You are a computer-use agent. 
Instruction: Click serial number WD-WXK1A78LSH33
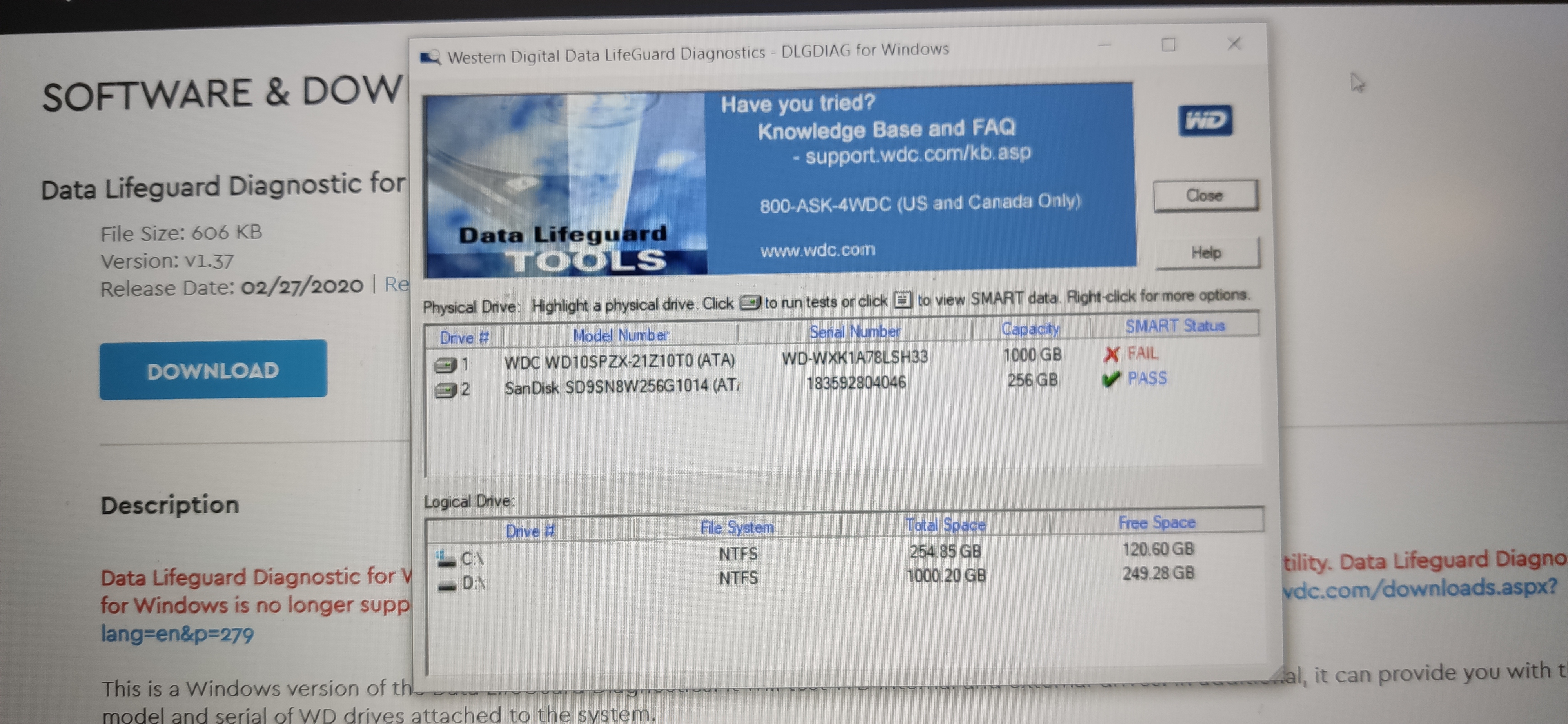pyautogui.click(x=855, y=357)
